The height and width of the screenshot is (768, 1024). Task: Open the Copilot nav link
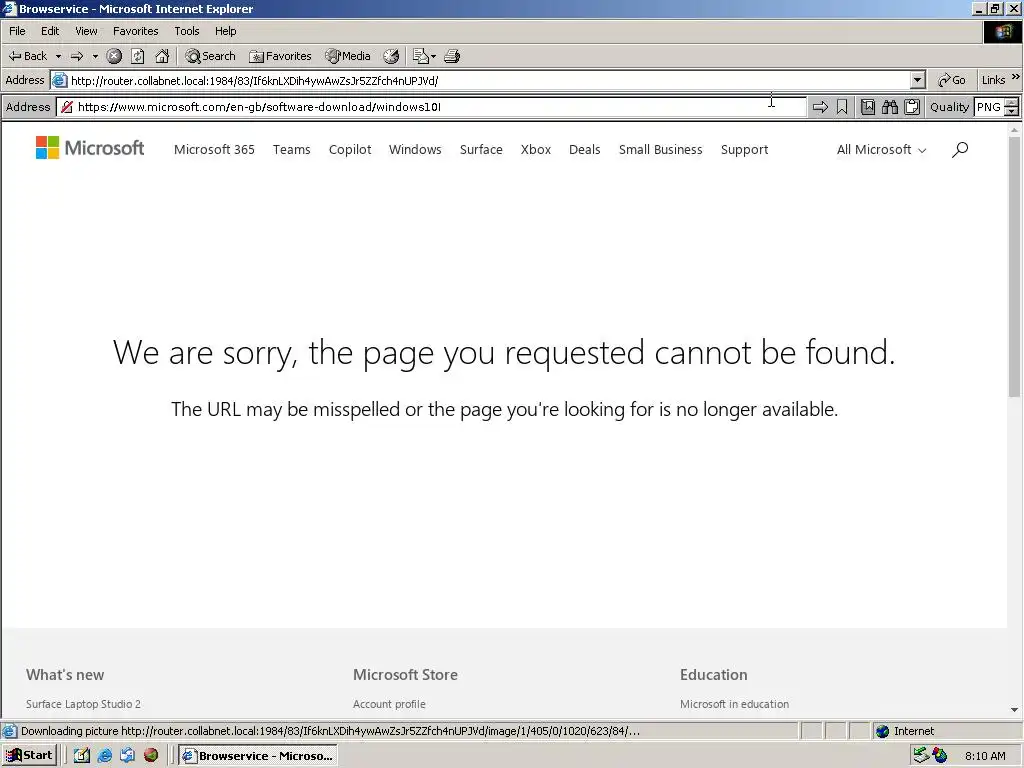pos(350,150)
